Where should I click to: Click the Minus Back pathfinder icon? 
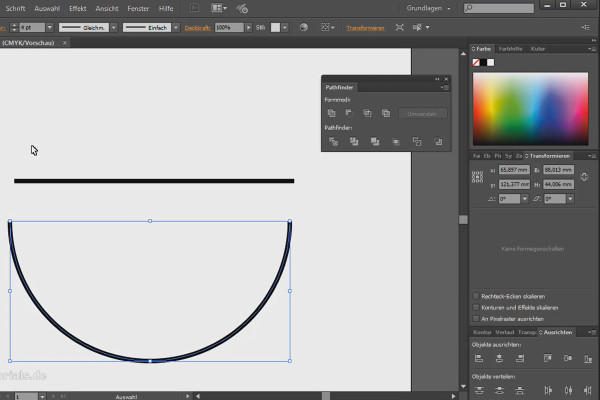437,143
